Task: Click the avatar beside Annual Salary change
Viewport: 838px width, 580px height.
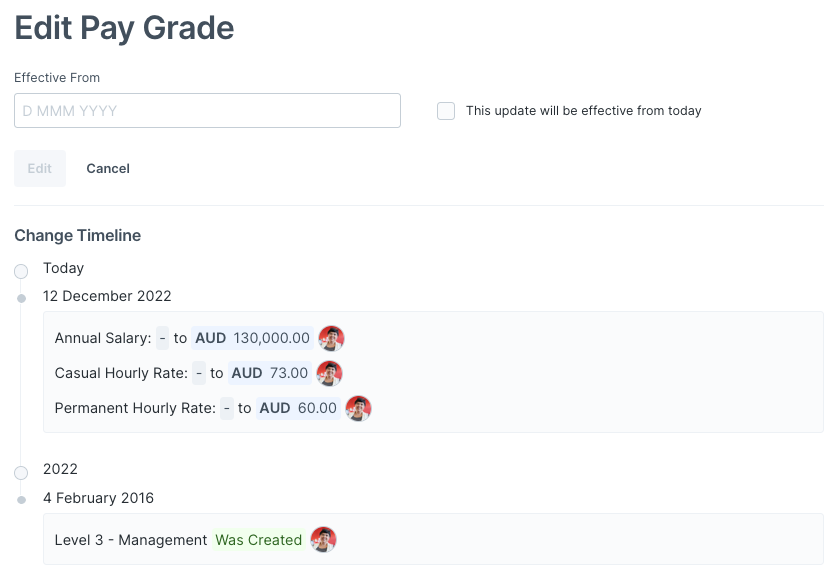Action: coord(331,338)
